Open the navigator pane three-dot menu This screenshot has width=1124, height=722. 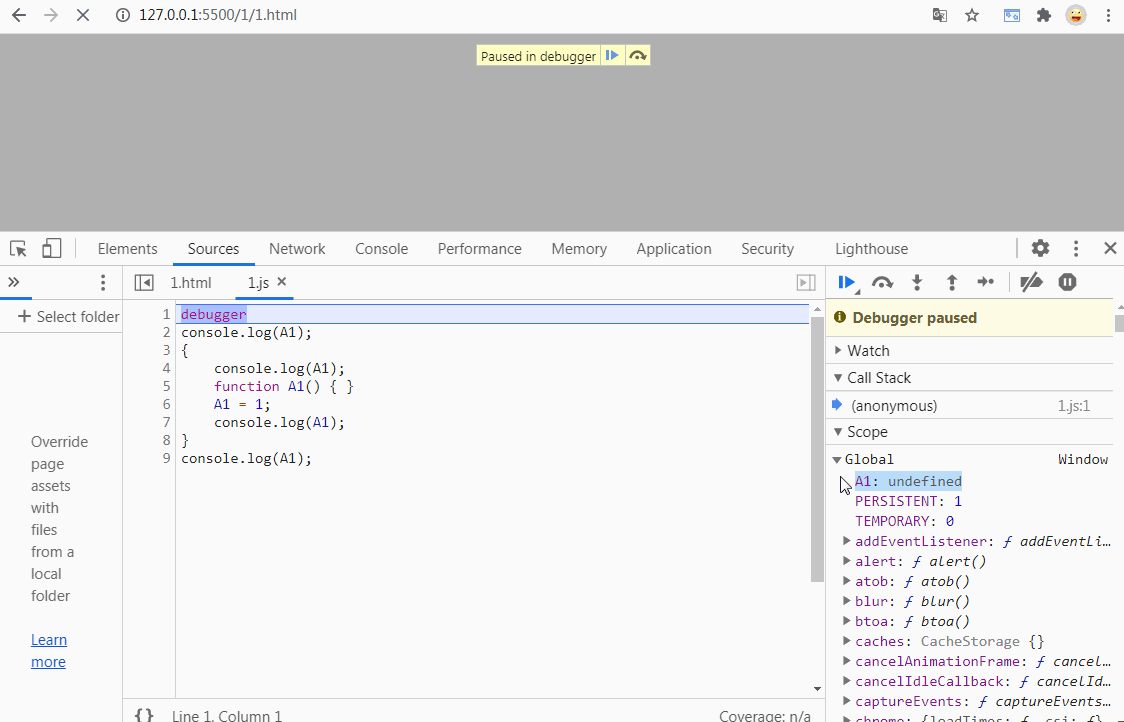[103, 282]
